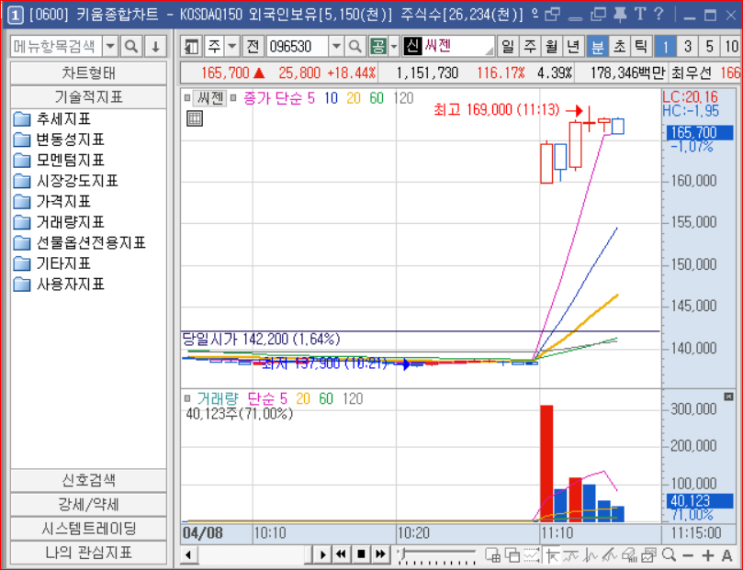Viewport: 743px width, 570px height.
Task: Click the zoom magnifier icon in bottom toolbar
Action: pos(669,554)
